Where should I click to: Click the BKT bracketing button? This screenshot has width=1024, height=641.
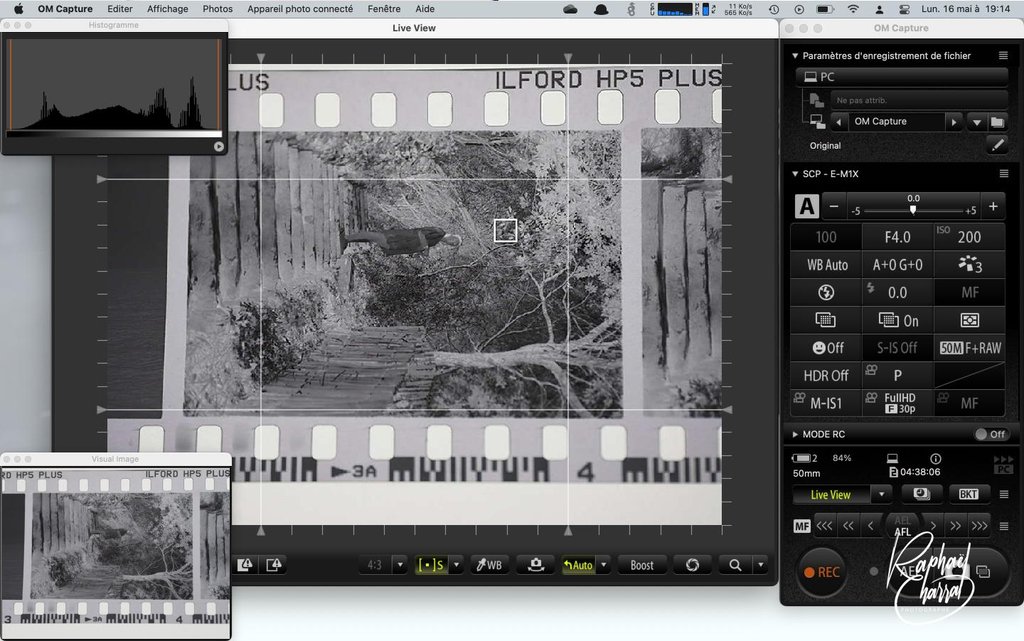968,494
